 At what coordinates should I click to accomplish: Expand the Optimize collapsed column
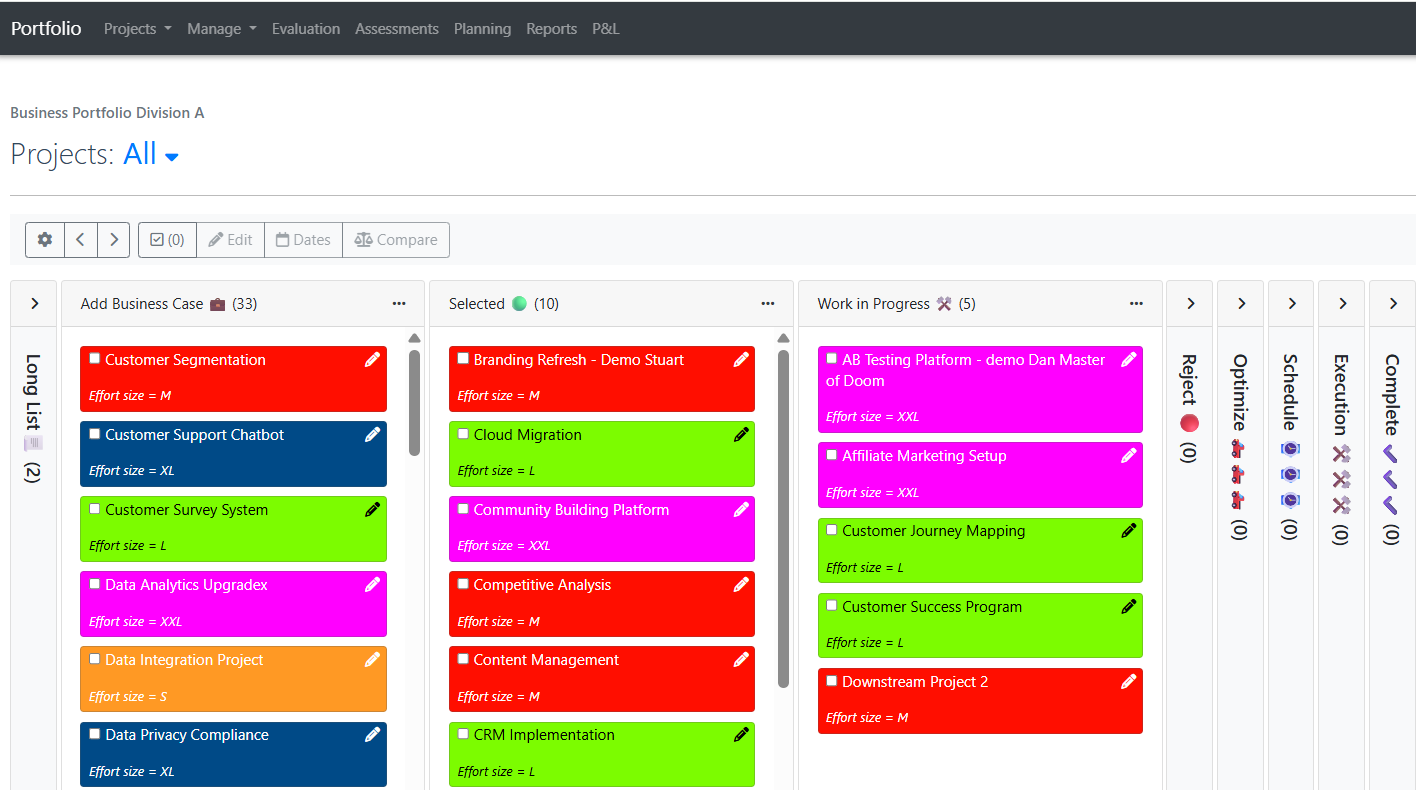(1240, 303)
